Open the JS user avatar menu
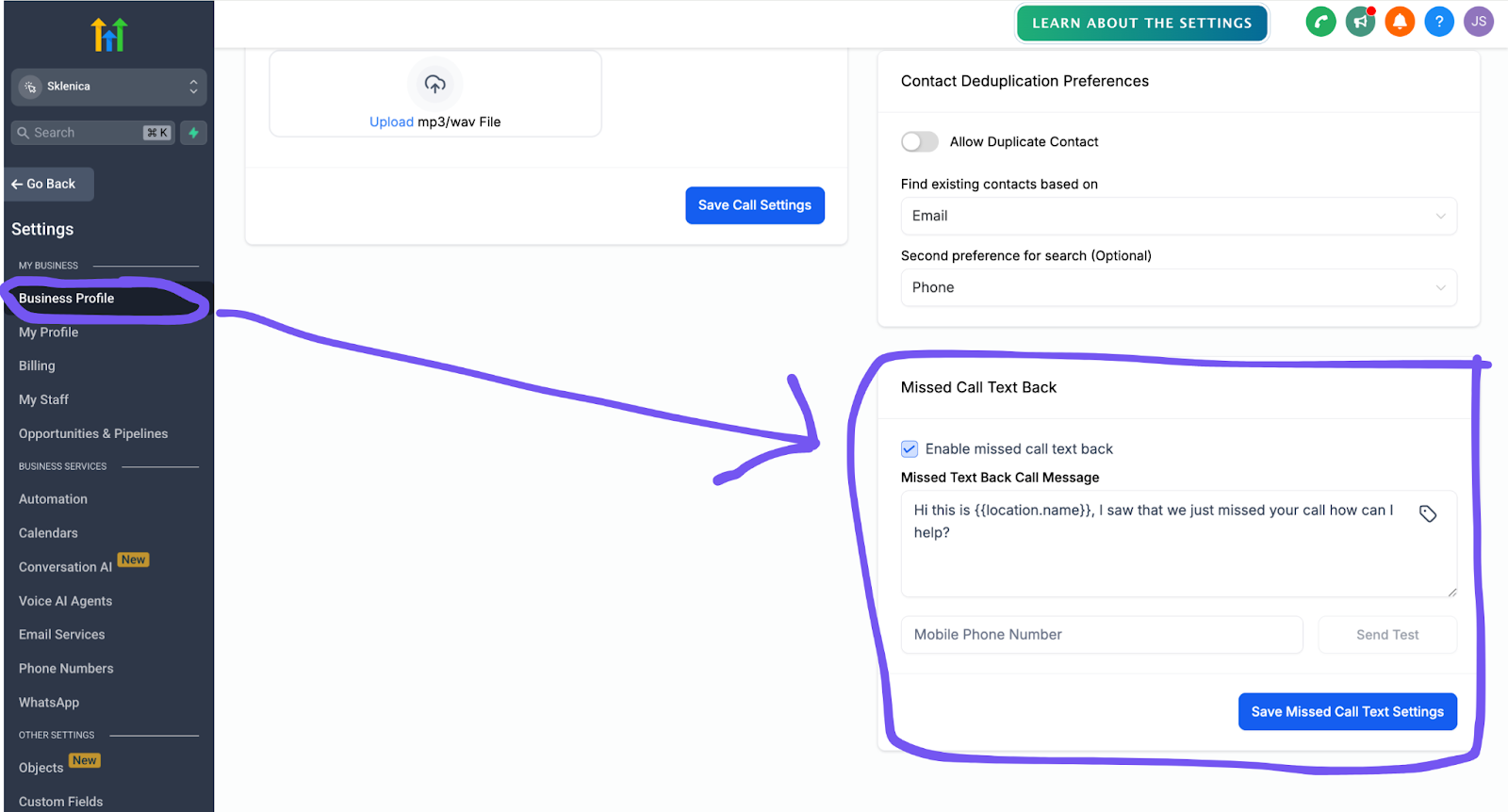The height and width of the screenshot is (812, 1508). 1479,22
